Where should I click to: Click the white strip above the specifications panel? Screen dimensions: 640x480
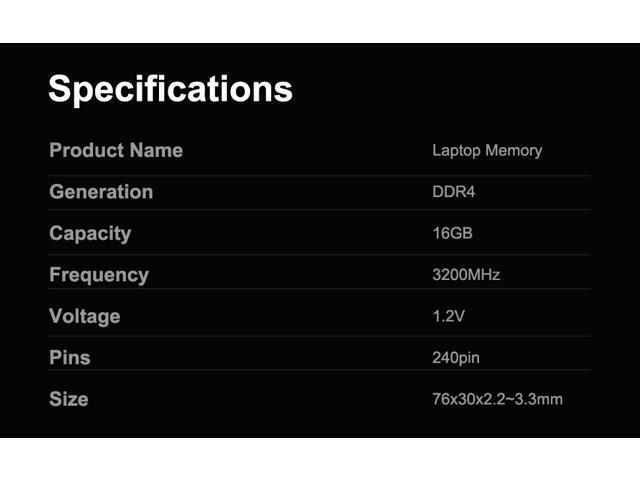[x=320, y=21]
